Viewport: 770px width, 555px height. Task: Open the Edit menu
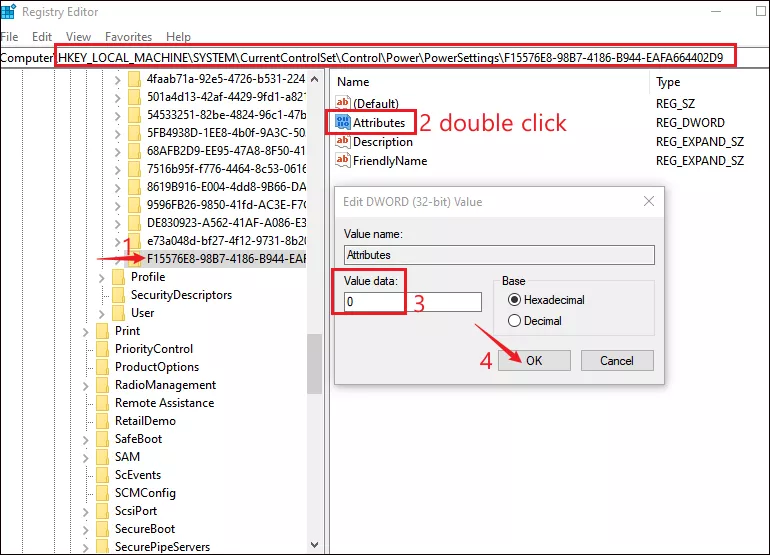[42, 37]
